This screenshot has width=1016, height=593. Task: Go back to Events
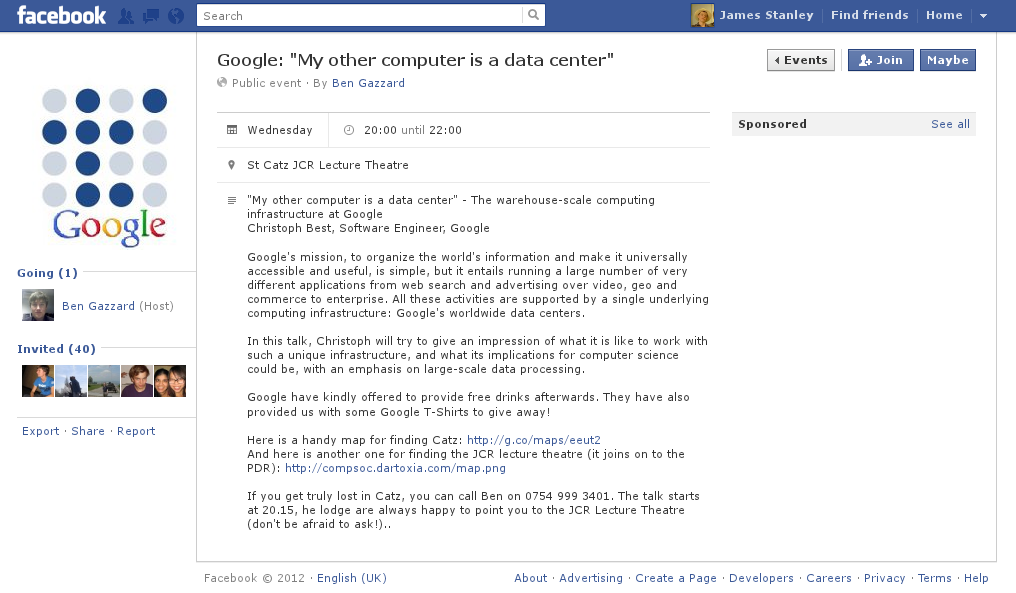point(801,61)
